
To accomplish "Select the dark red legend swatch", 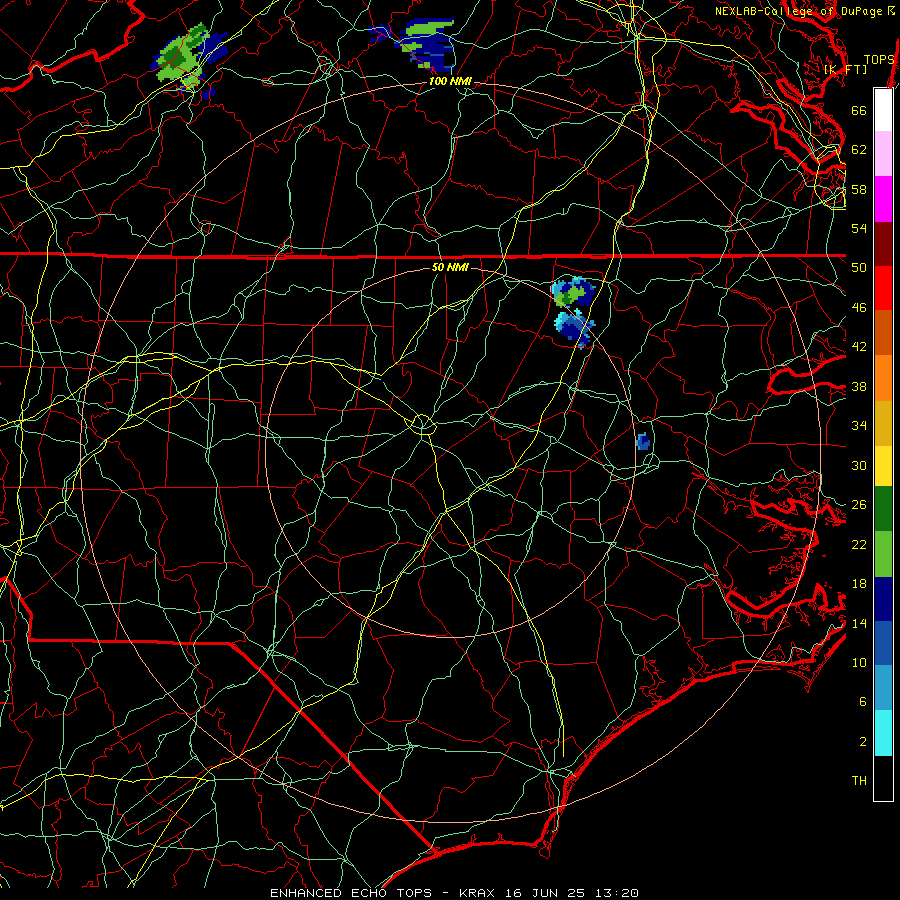I will (x=883, y=243).
